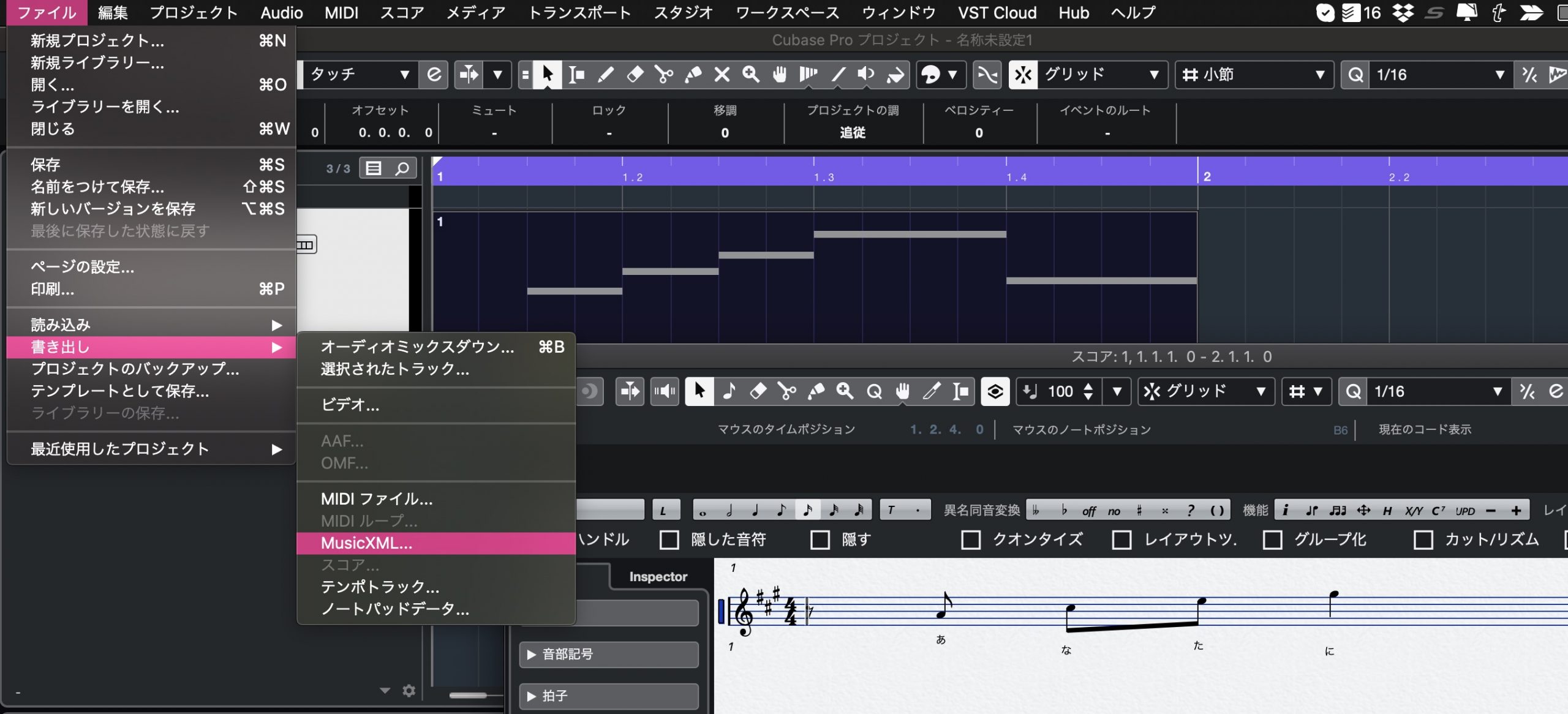
Task: Click the H hide function button
Action: 1387,510
